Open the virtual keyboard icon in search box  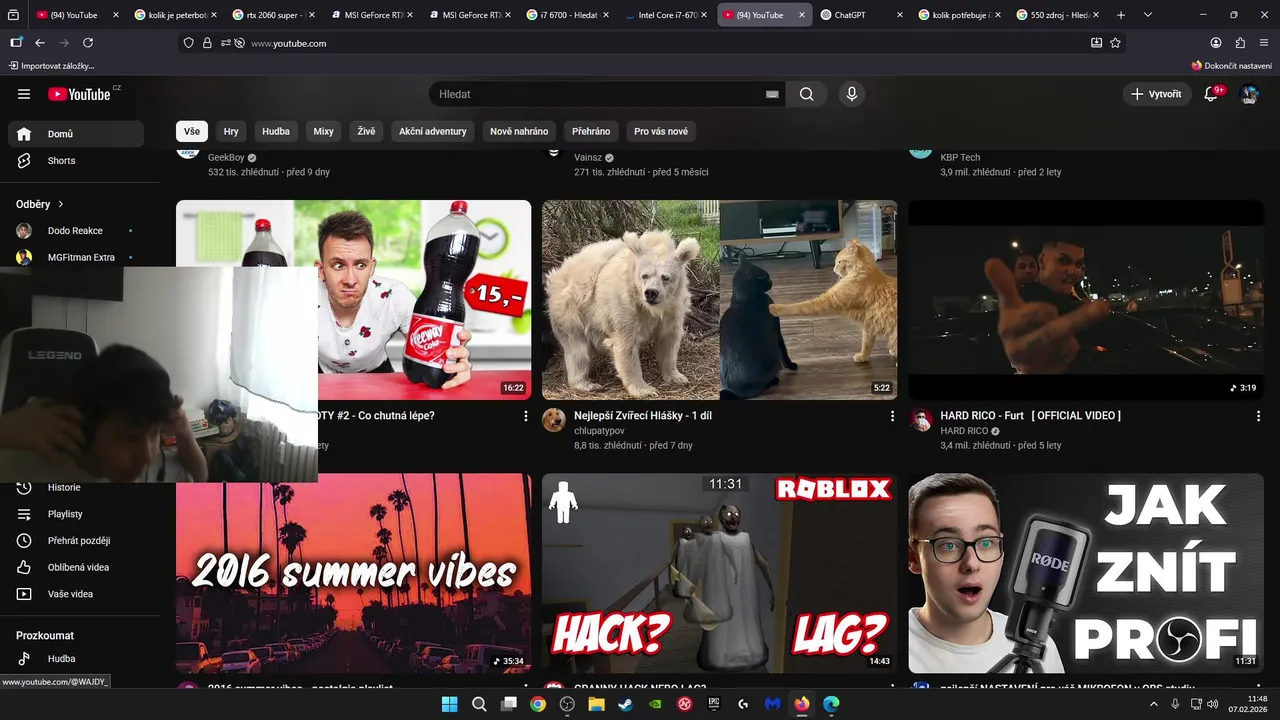(771, 94)
